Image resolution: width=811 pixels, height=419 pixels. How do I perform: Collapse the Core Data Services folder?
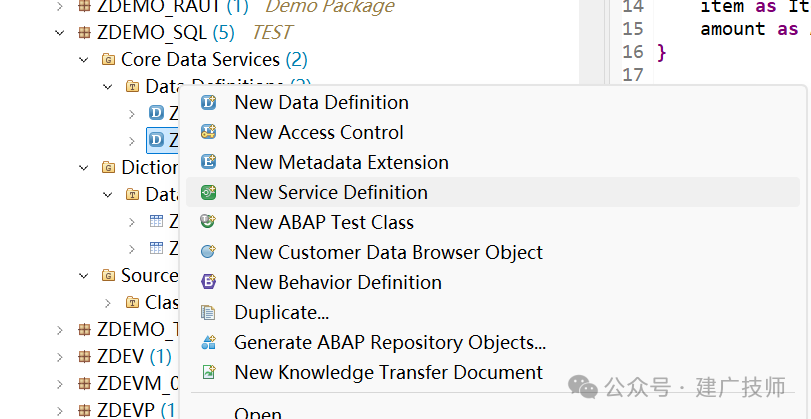pyautogui.click(x=84, y=60)
